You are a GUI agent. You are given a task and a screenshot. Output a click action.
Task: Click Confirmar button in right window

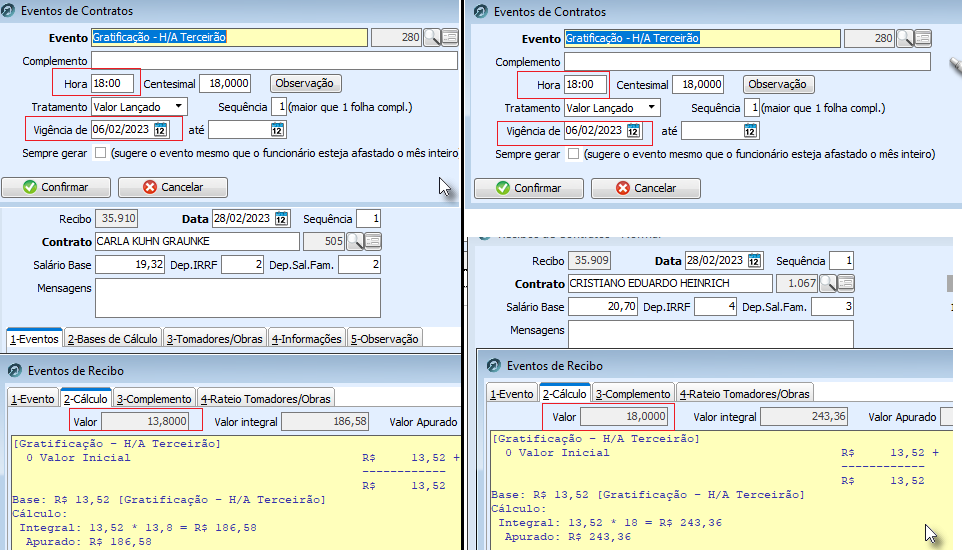(529, 188)
